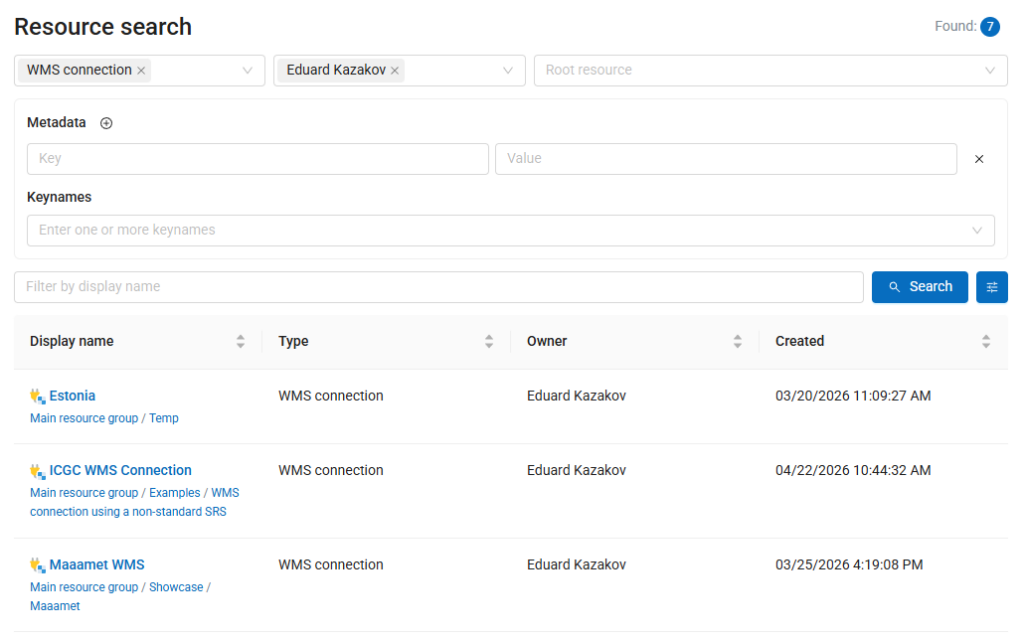Sort by Created column

coord(985,341)
